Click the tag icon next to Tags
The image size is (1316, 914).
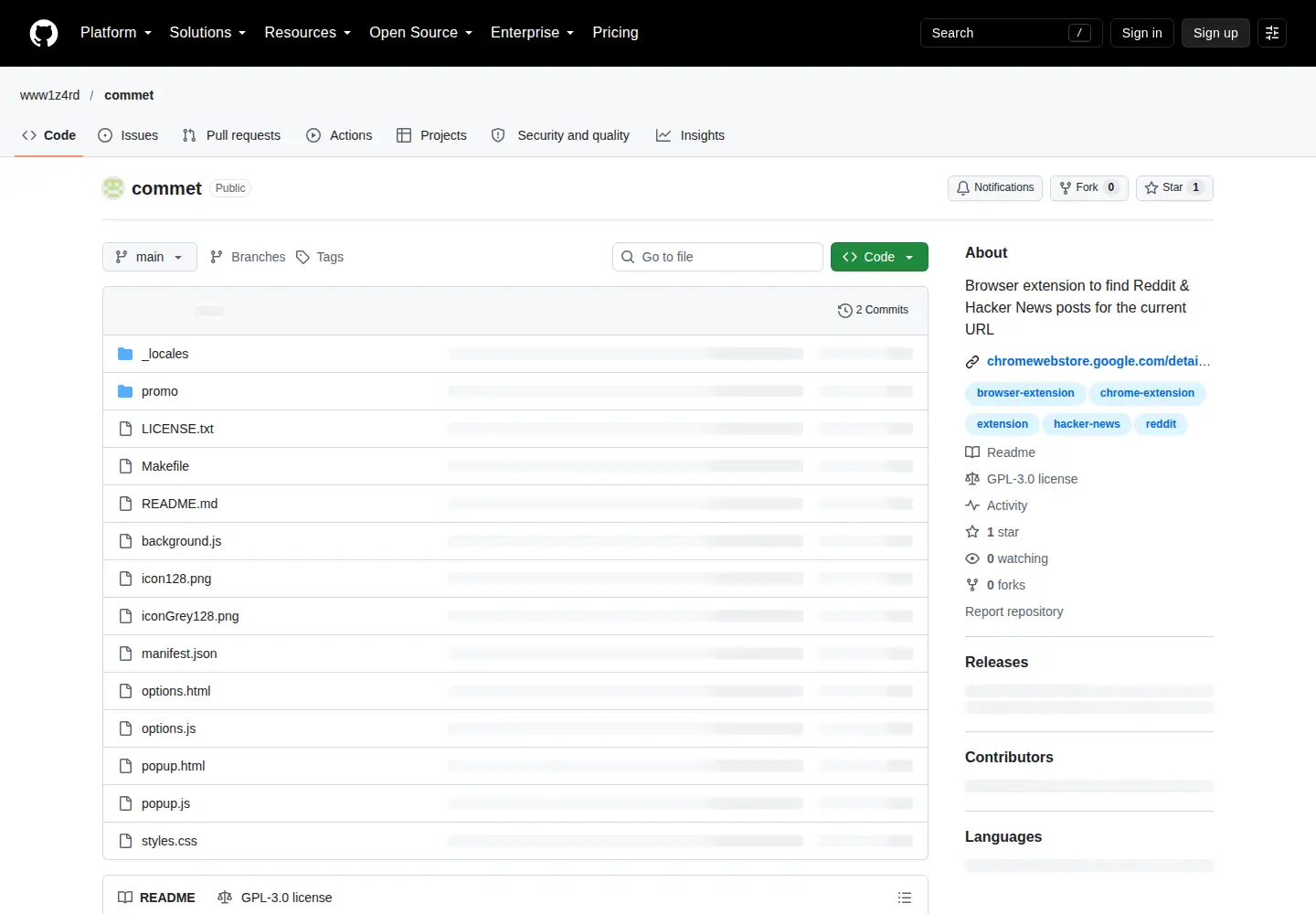click(303, 258)
